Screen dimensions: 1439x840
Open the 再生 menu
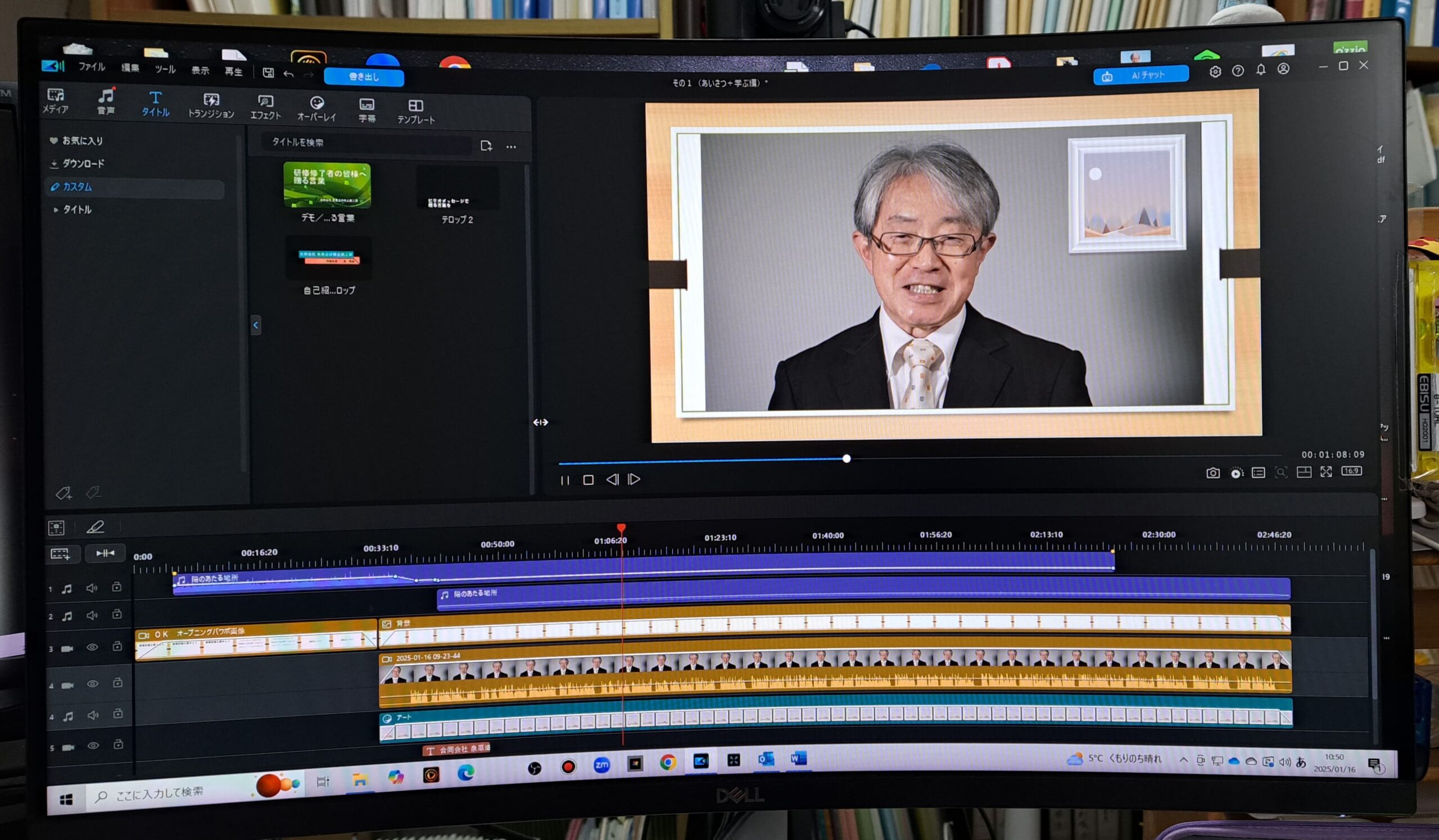233,71
